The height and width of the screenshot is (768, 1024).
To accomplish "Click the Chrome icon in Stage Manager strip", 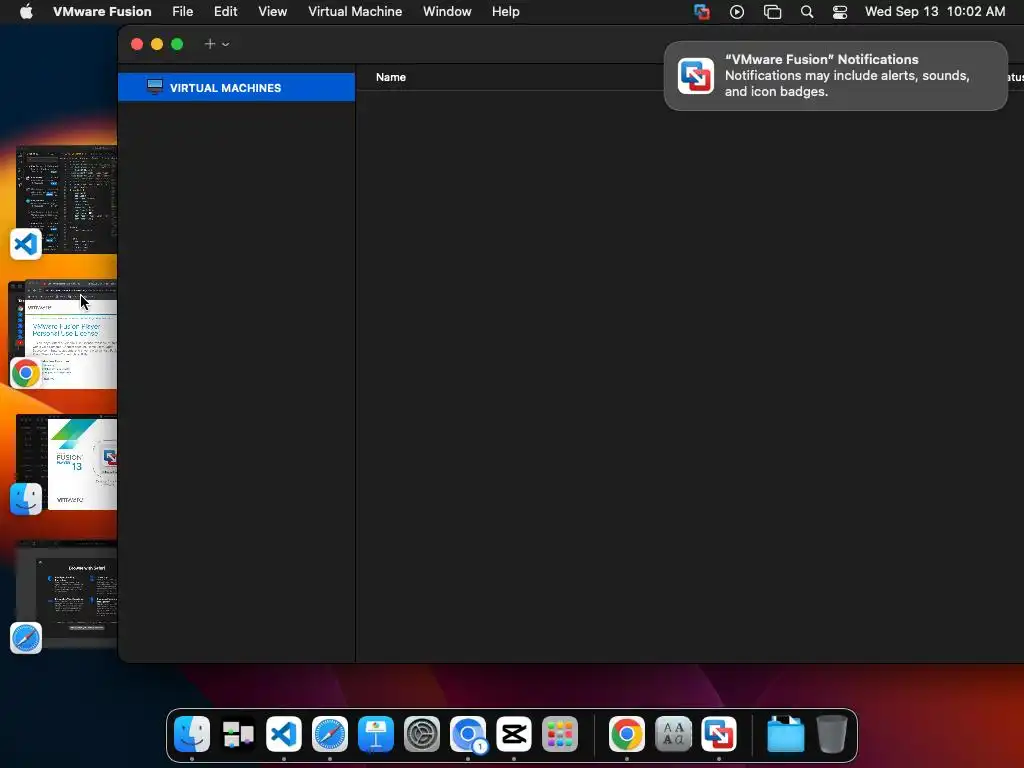I will (26, 373).
